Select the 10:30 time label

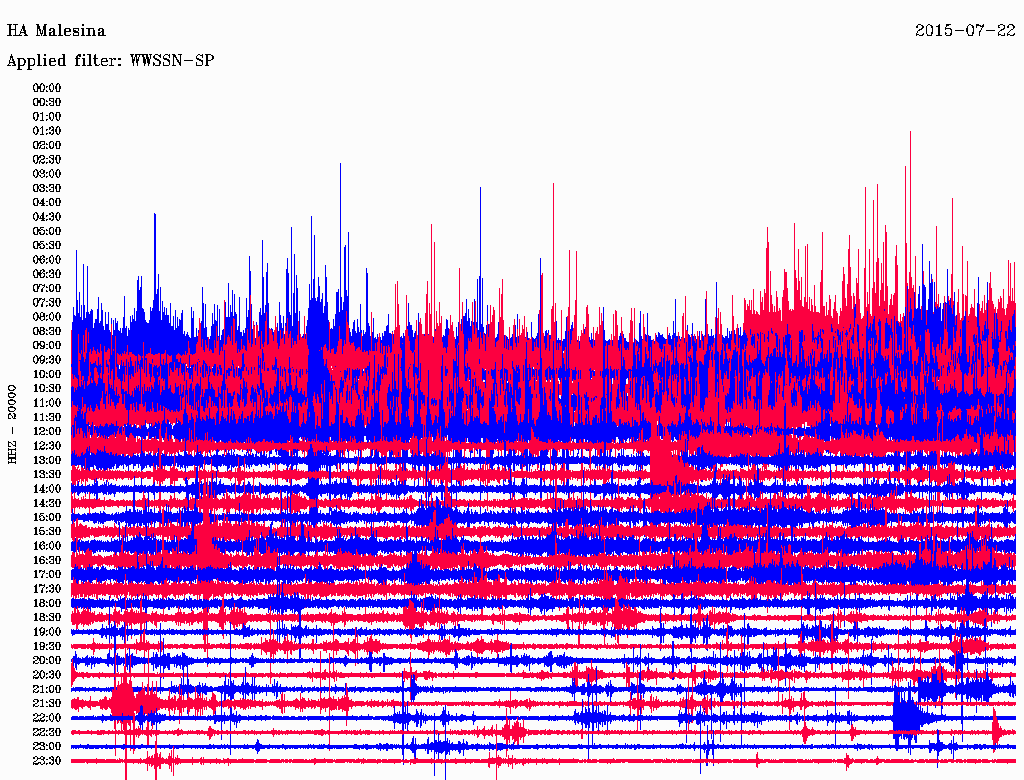coord(47,389)
